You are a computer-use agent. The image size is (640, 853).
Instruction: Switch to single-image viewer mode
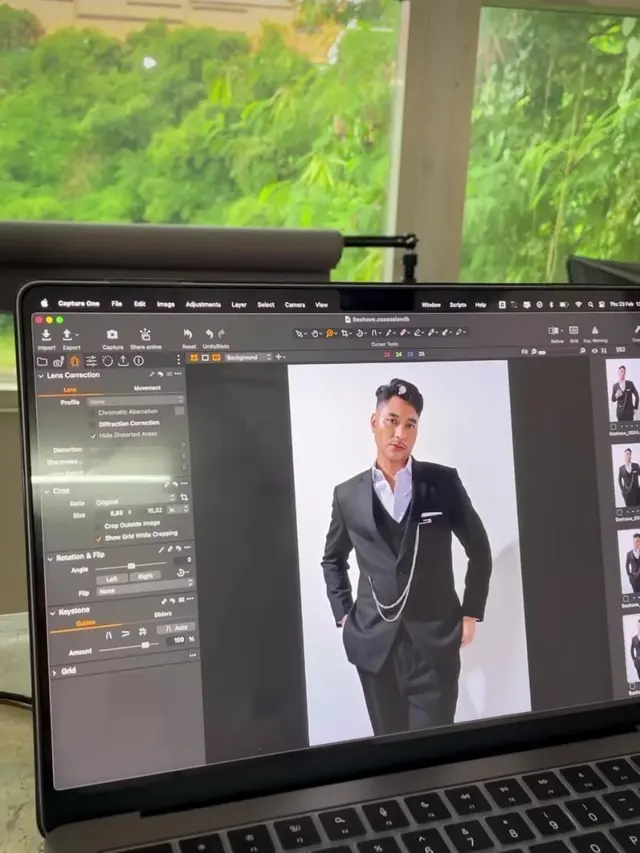tap(205, 357)
